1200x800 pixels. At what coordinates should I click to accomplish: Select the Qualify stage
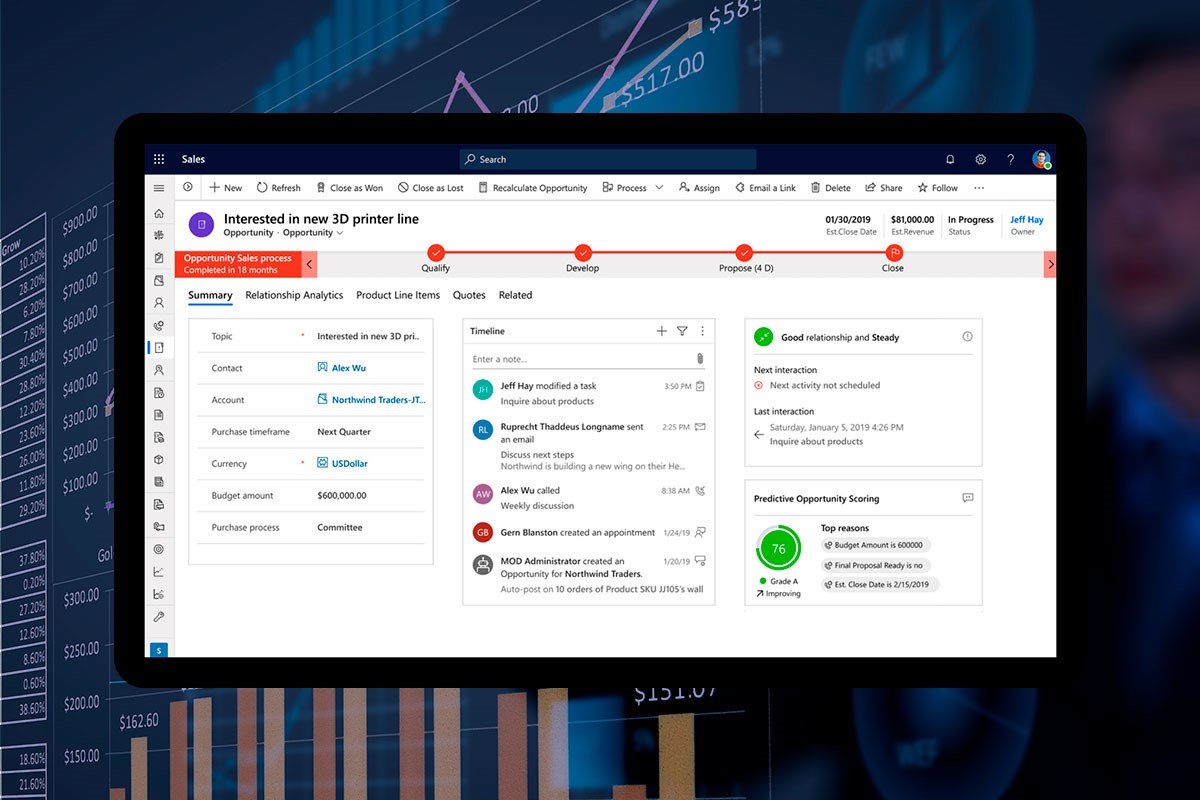(x=435, y=253)
